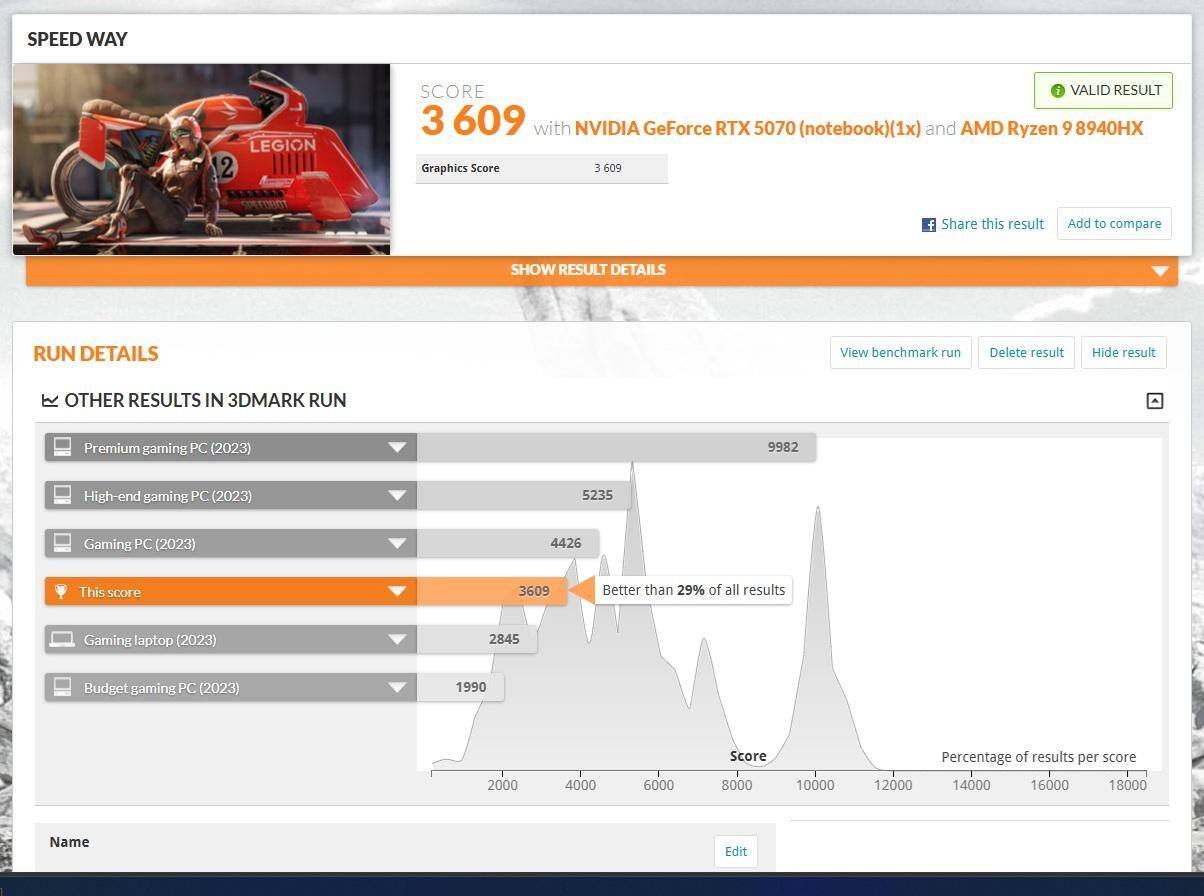Click the Gaming PC bar showing 4426
Screen dimensions: 1204x896
[508, 543]
